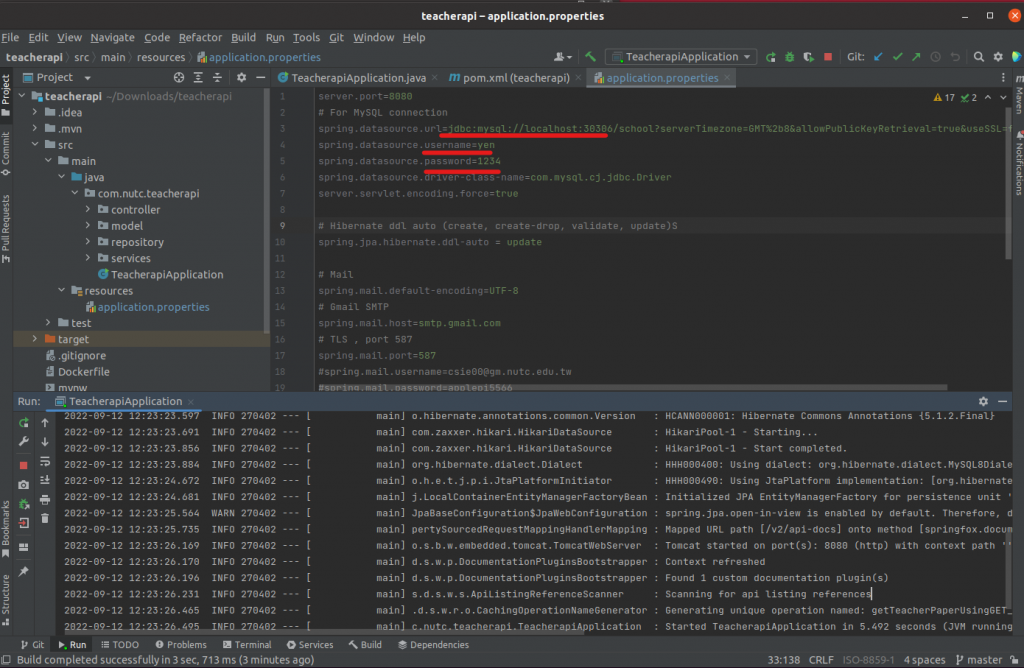Viewport: 1024px width, 668px height.
Task: Open the Refactor menu
Action: point(200,37)
